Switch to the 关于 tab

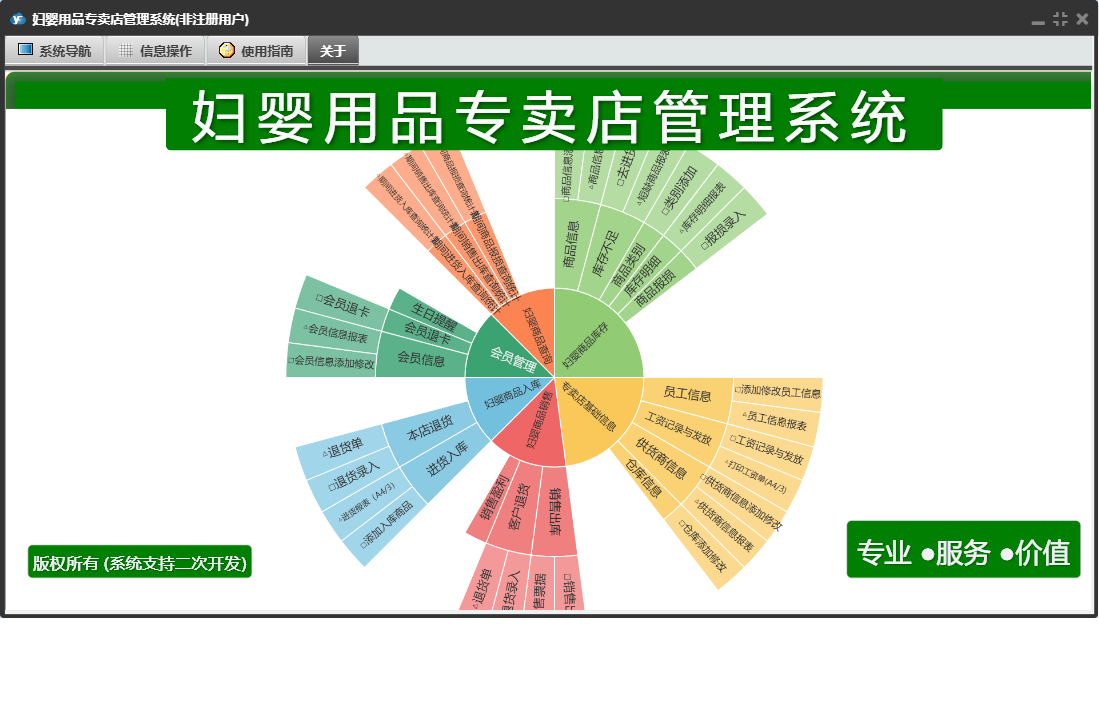point(333,50)
